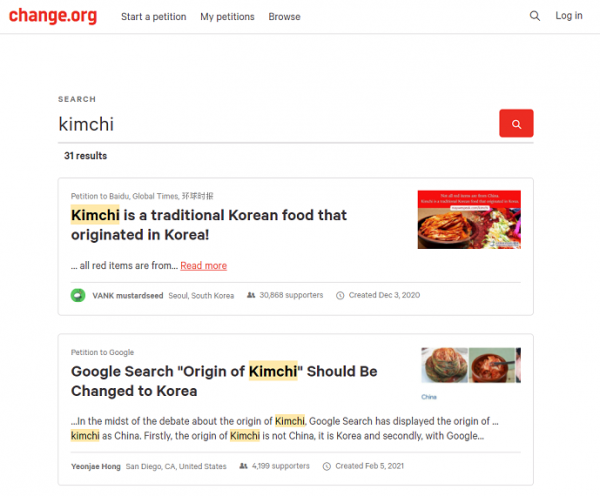Click supporters icon beside 30,868 supporters

(x=251, y=295)
